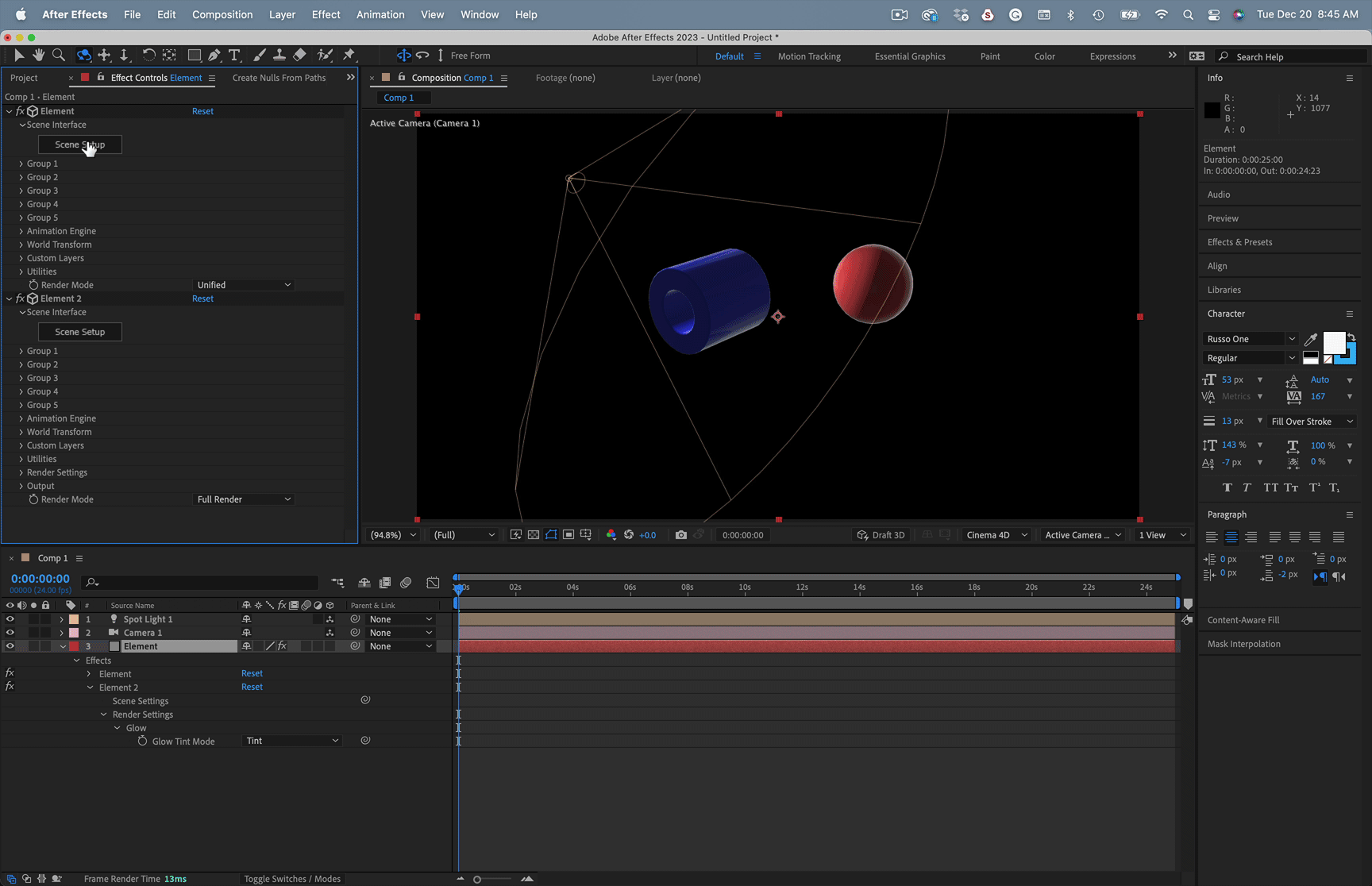
Task: Click the white fill color swatch in Character panel
Action: (1334, 342)
